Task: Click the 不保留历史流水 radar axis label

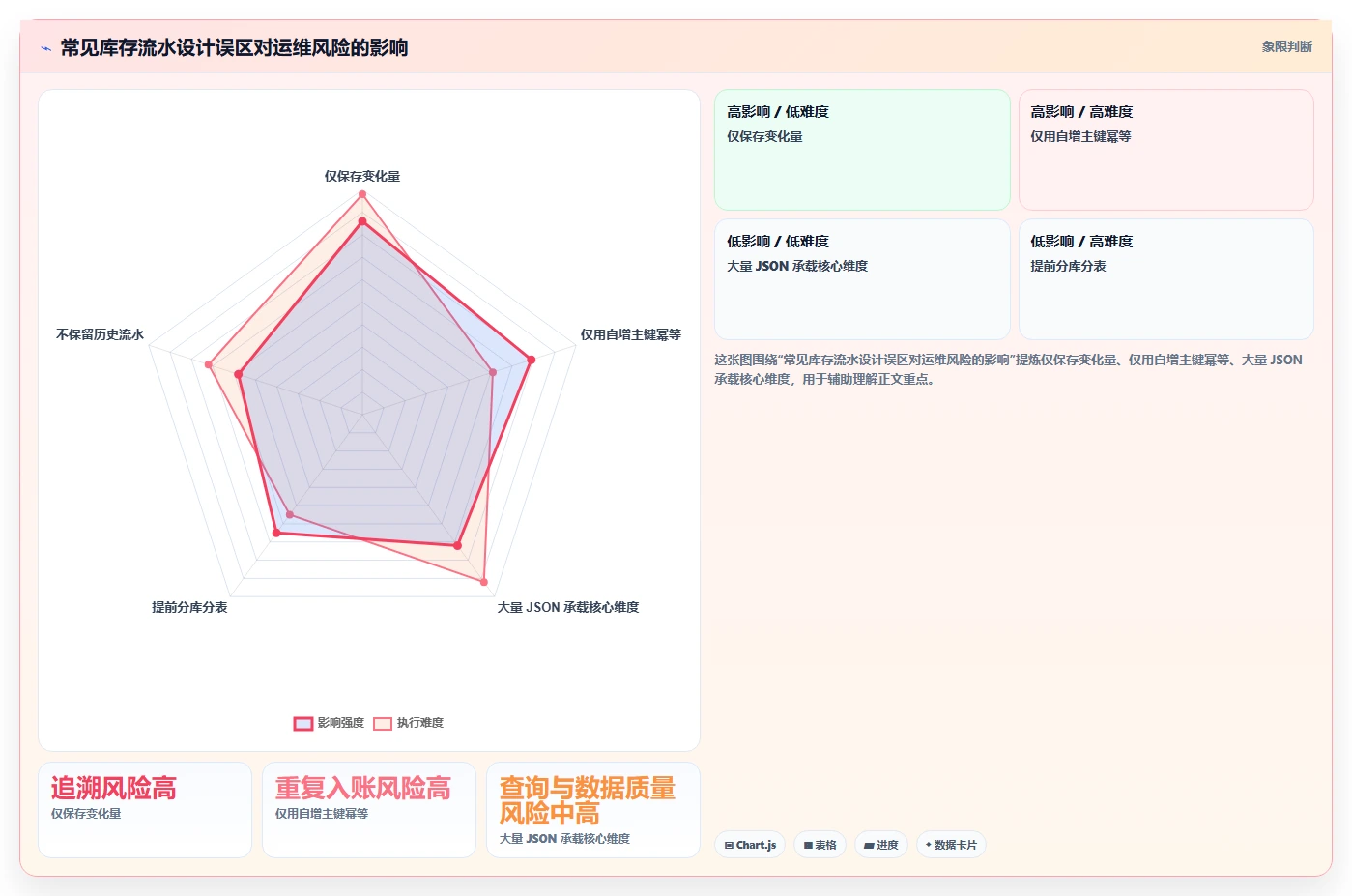Action: click(x=101, y=334)
